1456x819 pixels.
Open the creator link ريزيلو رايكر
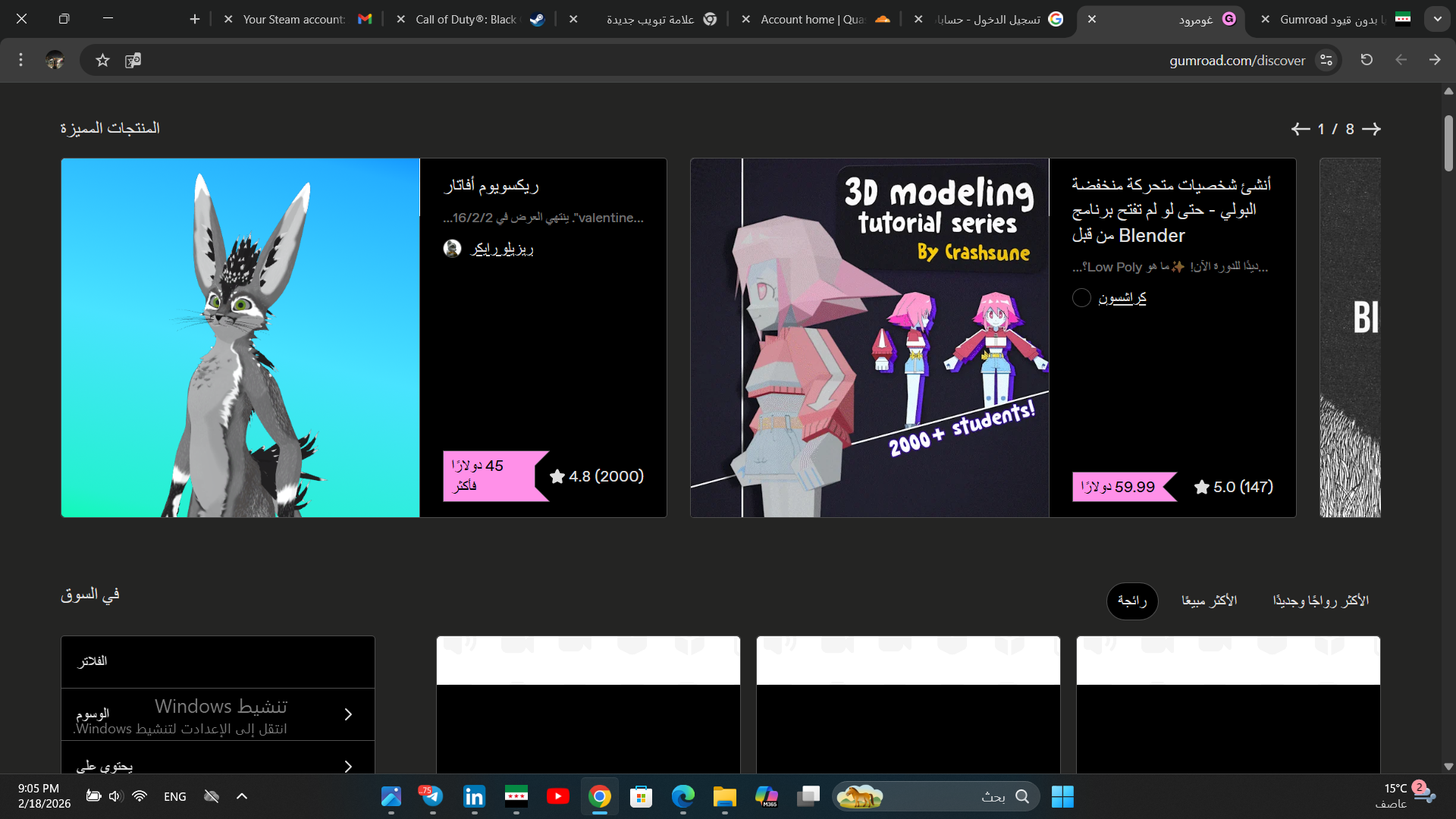501,249
